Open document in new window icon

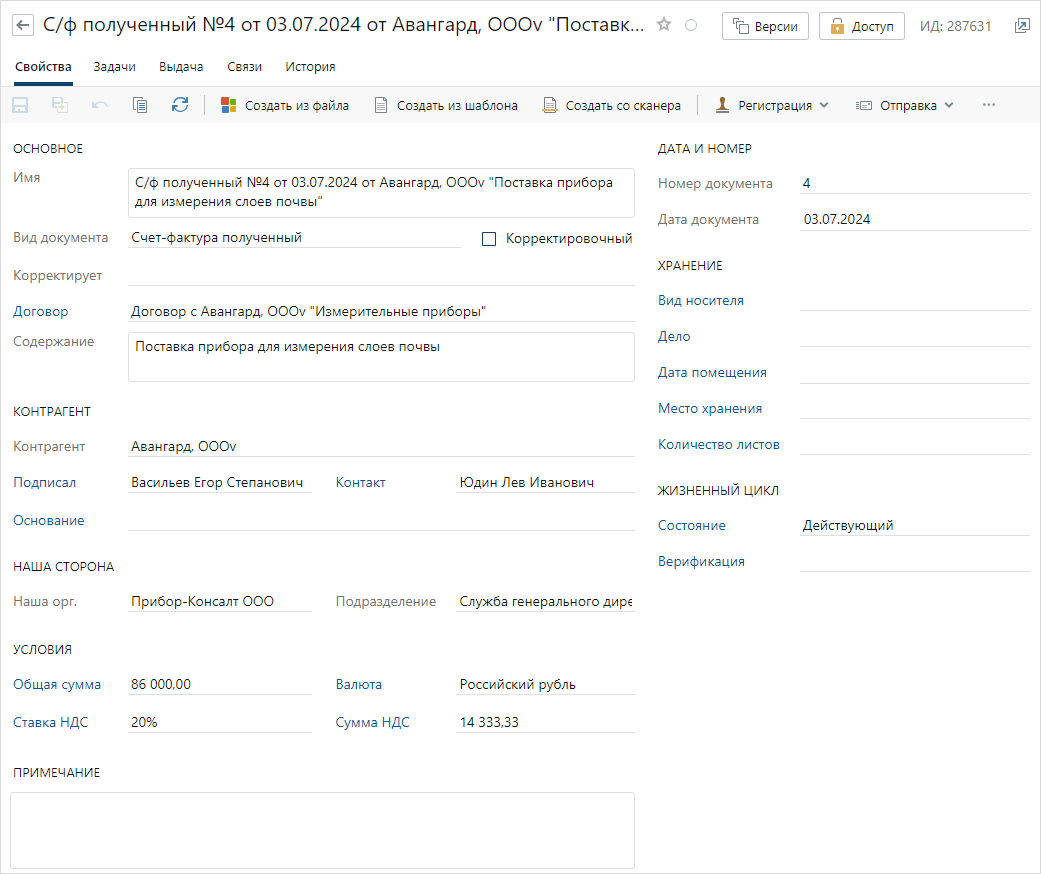1021,26
